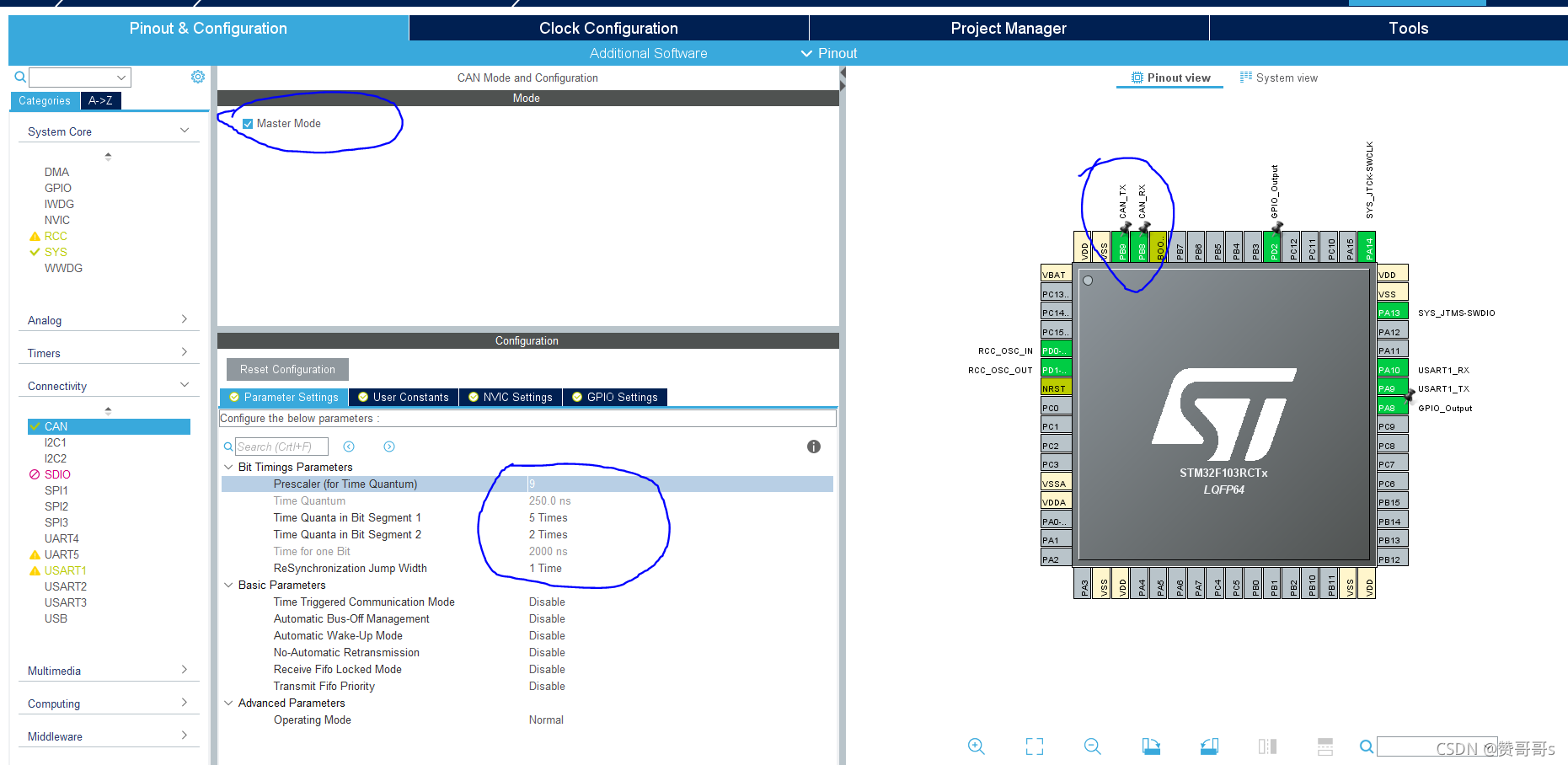Select the PB9 CAN_TX pin
Image resolution: width=1568 pixels, height=765 pixels.
(x=1121, y=248)
